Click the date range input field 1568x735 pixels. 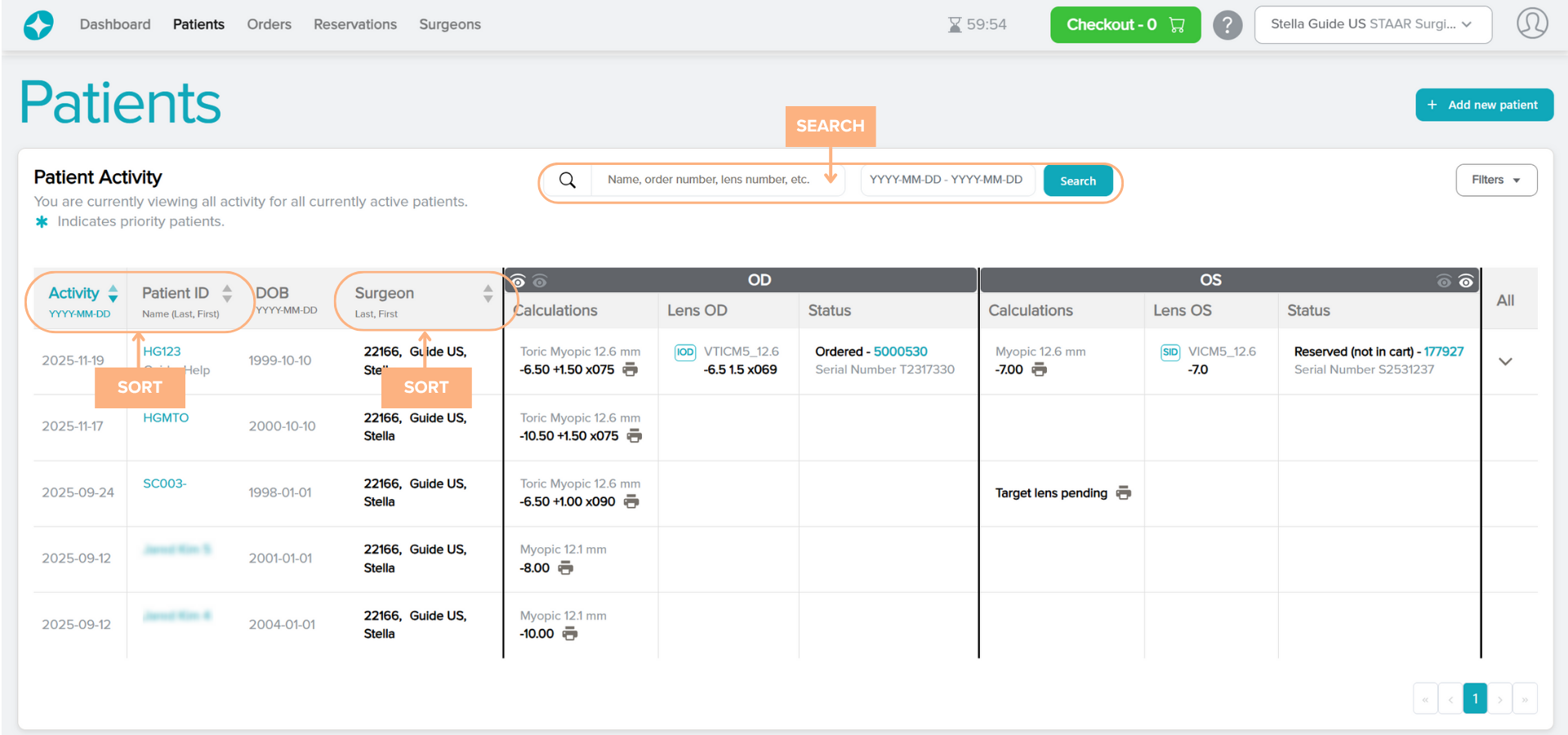point(946,180)
